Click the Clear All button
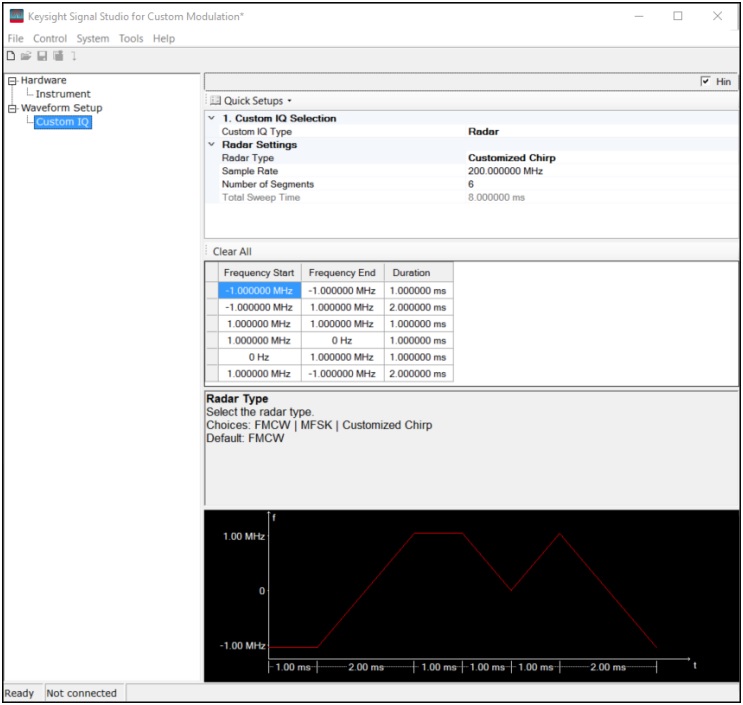The height and width of the screenshot is (705, 743). (x=232, y=252)
